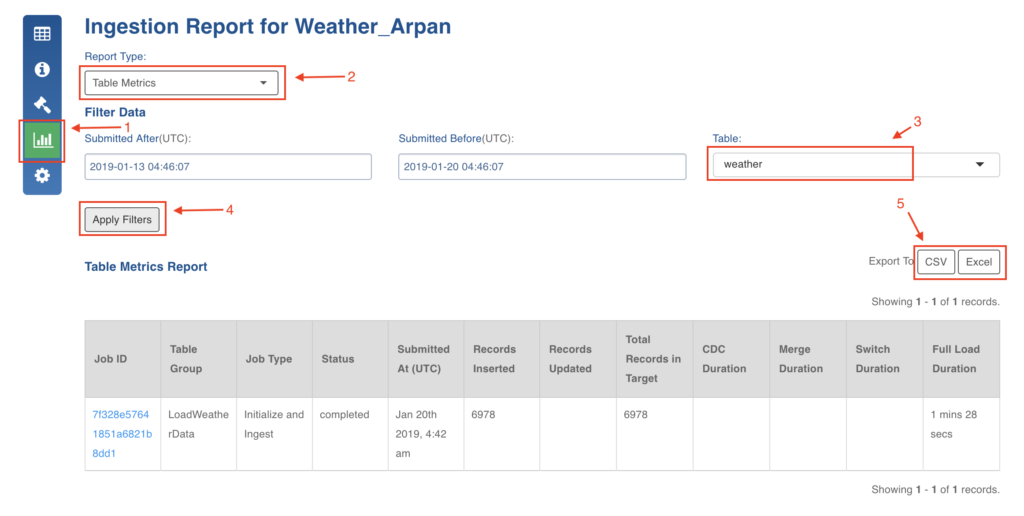Click the Table dropdown arrow caret
This screenshot has width=1024, height=516.
(979, 164)
